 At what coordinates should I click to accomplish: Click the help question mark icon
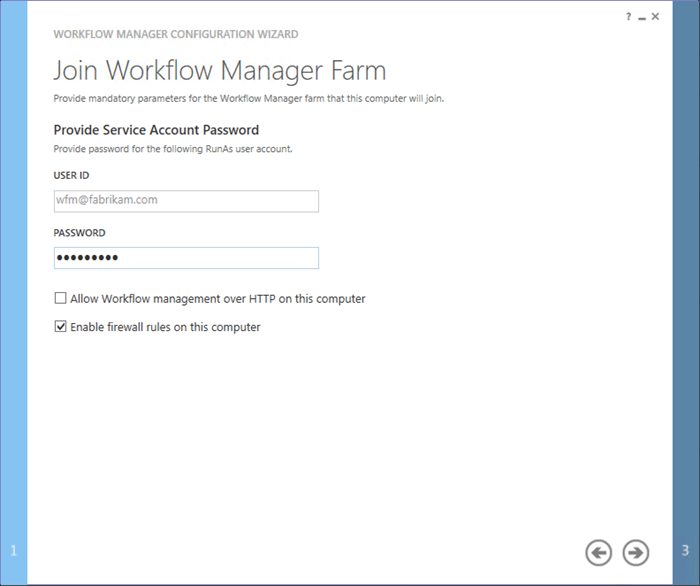pos(629,17)
